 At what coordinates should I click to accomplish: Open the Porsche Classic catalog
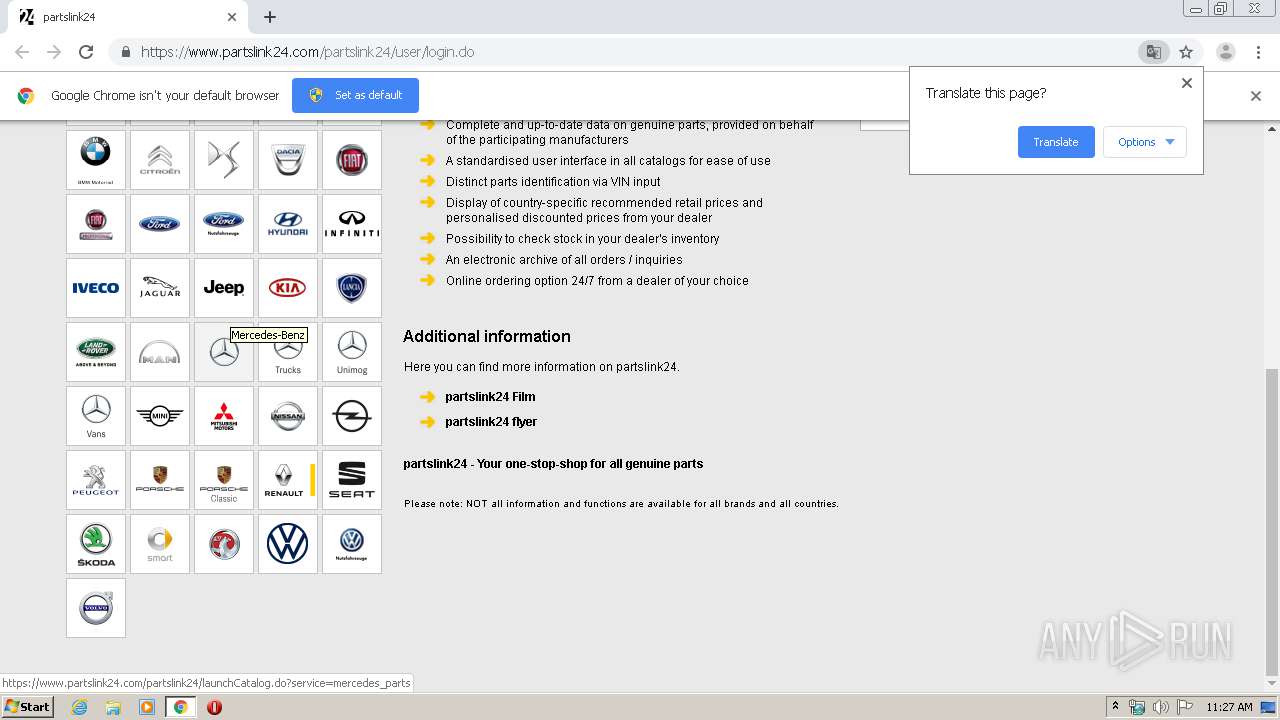pos(224,480)
